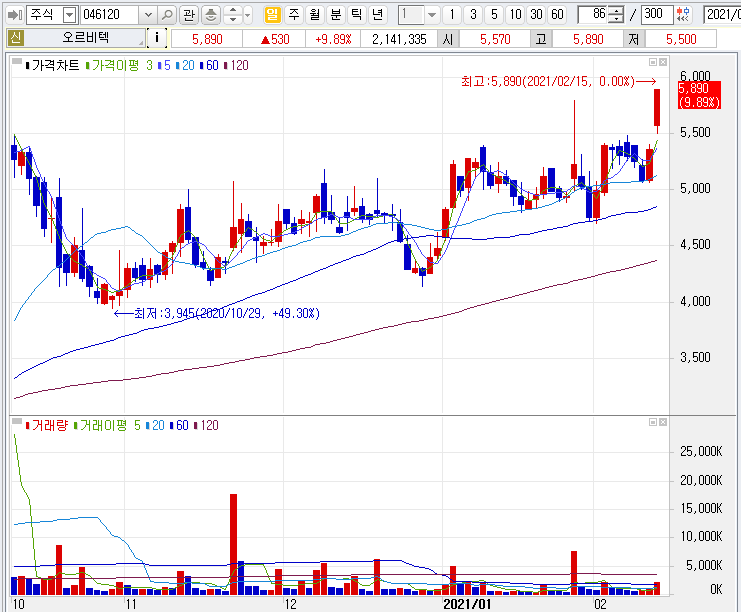
Task: Select the 30 interval button
Action: [536, 15]
